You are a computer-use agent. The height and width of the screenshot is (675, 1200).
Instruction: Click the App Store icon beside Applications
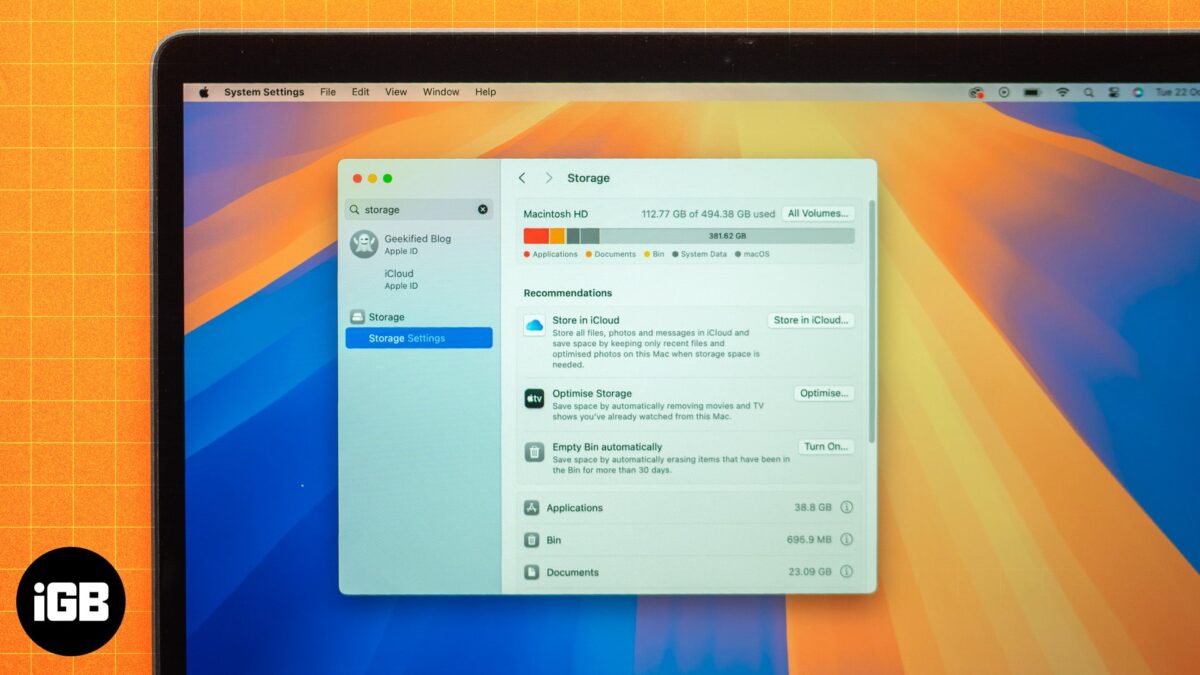[533, 507]
